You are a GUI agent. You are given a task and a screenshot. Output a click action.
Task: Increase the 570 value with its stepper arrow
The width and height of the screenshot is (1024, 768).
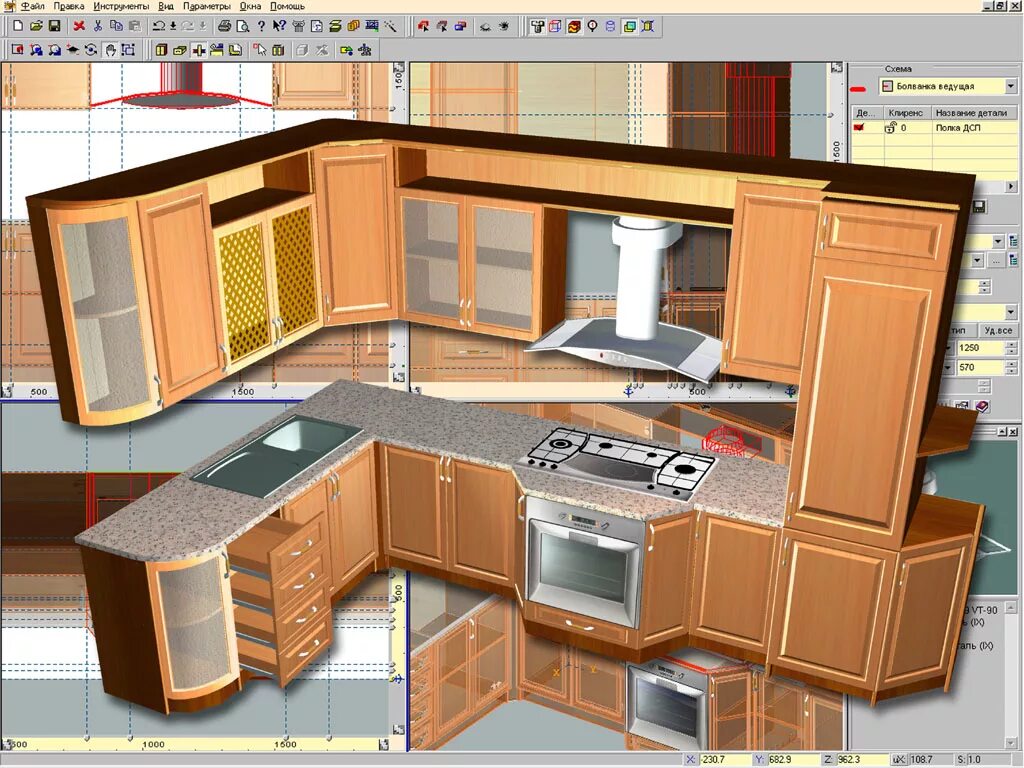pyautogui.click(x=1011, y=364)
